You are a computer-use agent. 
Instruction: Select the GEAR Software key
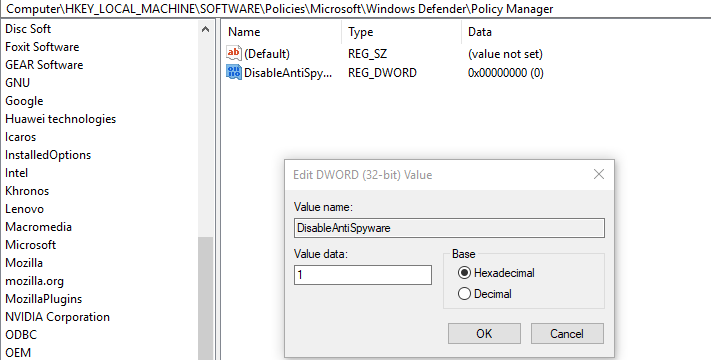click(44, 65)
